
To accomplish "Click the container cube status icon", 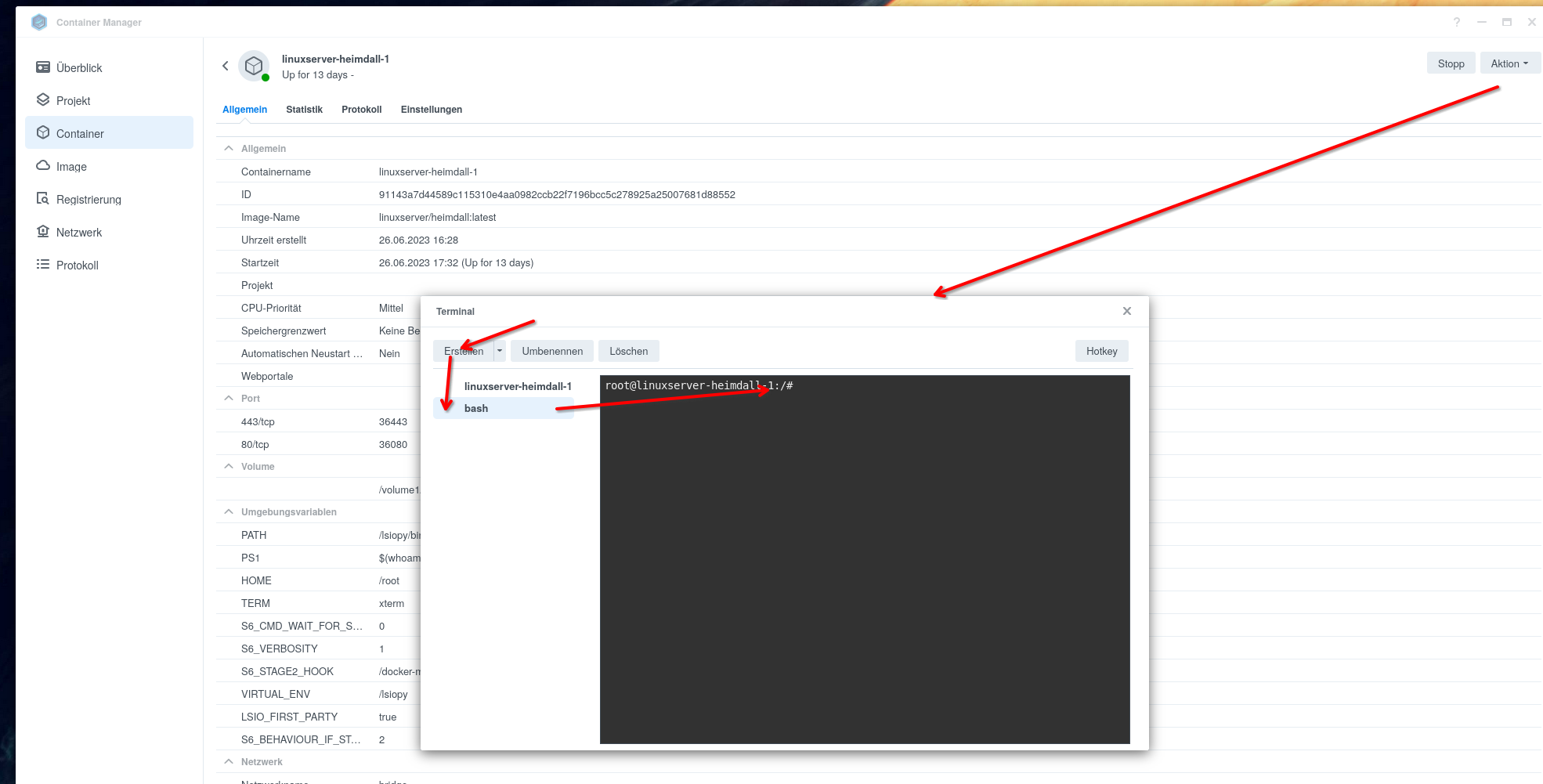I will point(254,67).
